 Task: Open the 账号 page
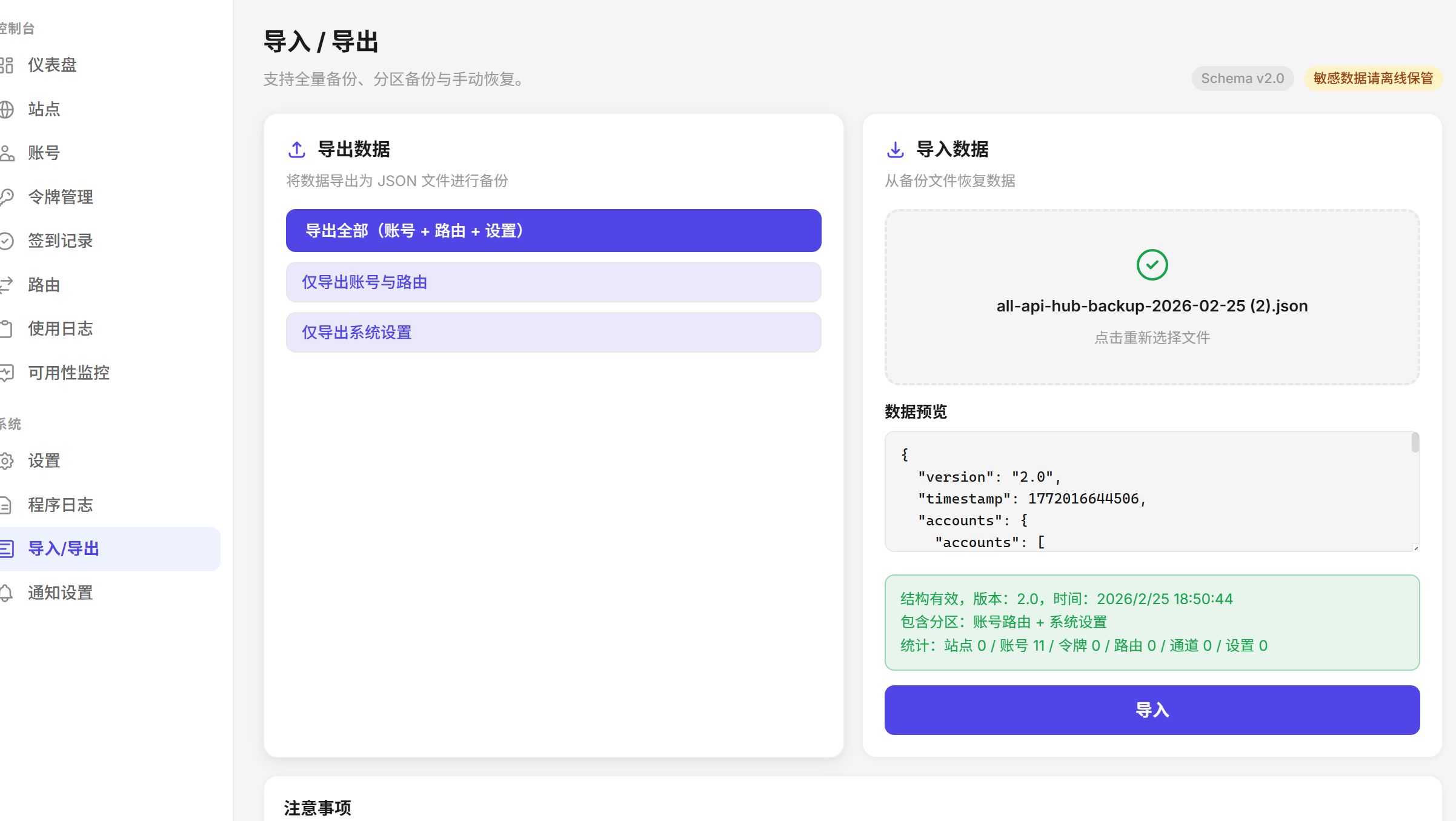(109, 153)
